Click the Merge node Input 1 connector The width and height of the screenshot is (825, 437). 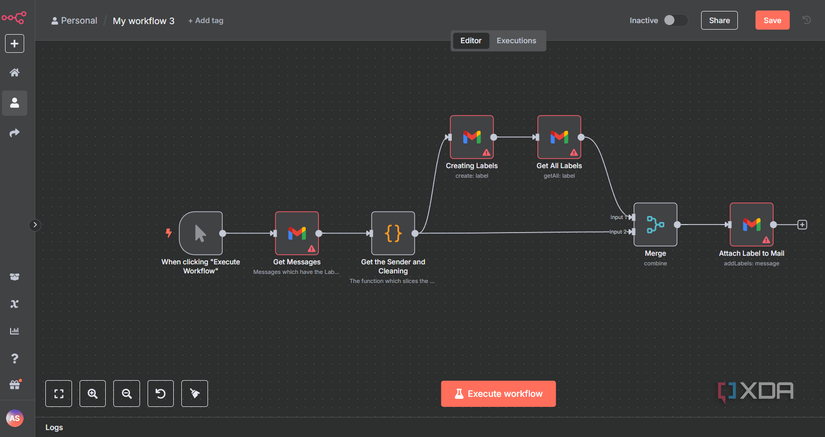coord(632,217)
